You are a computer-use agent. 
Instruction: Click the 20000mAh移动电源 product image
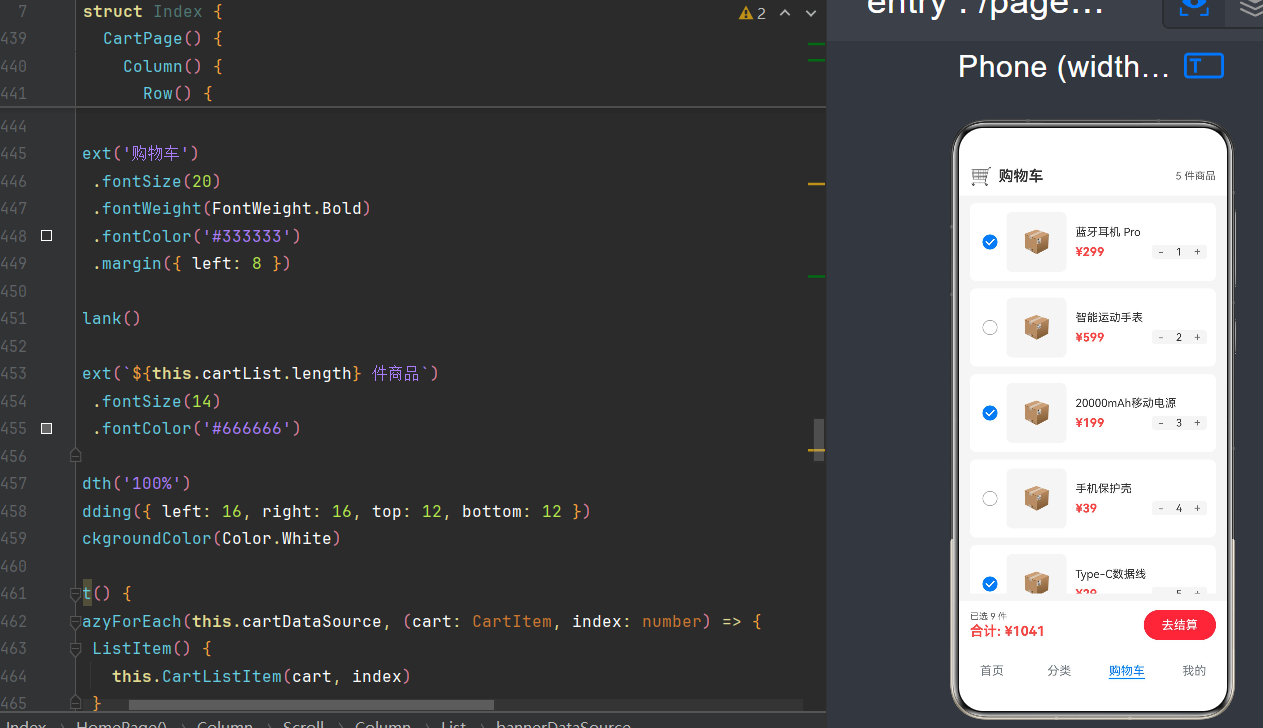coord(1036,413)
